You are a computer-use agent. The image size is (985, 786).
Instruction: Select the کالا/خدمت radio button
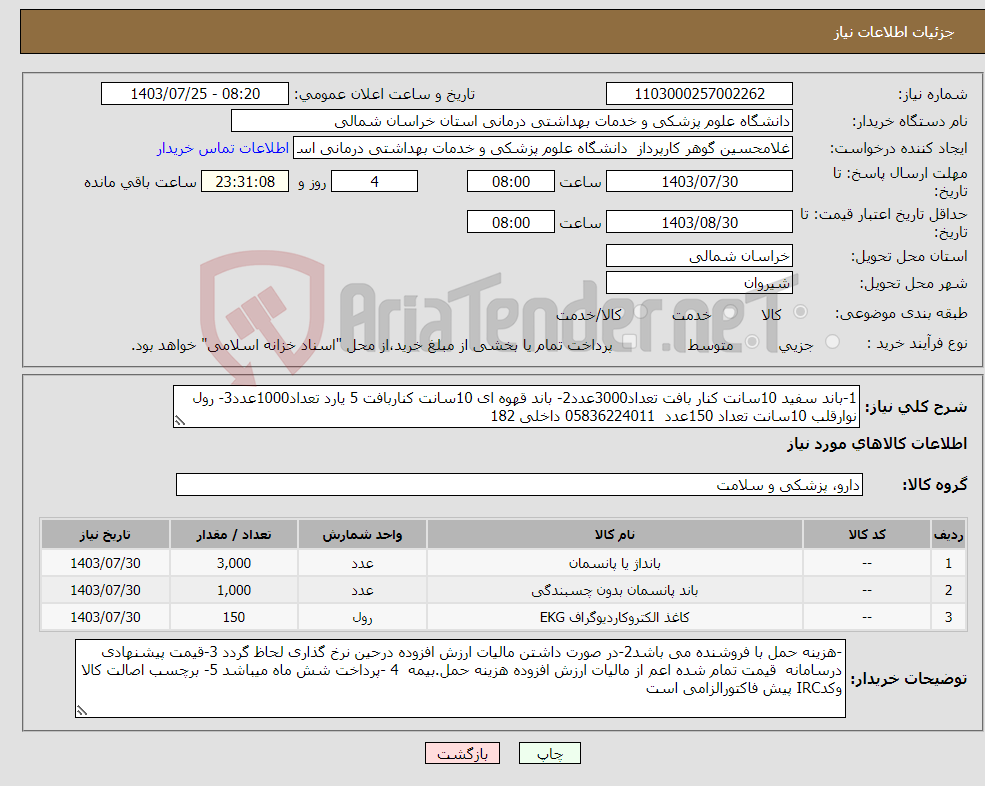coord(640,312)
